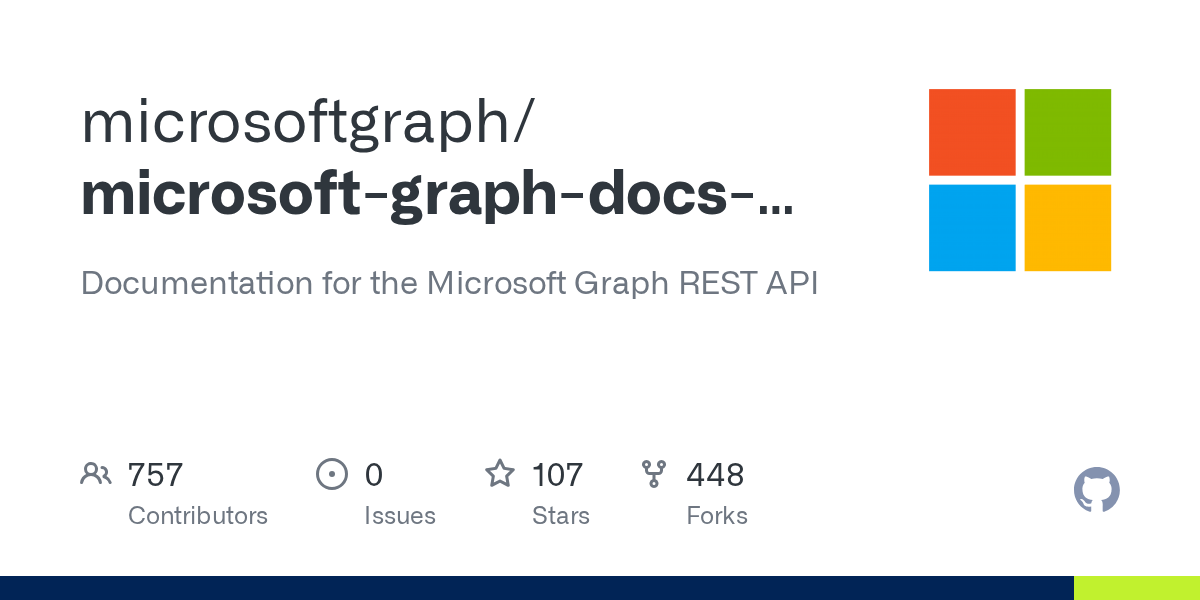Click the Issues circle icon
Image resolution: width=1200 pixels, height=600 pixels.
coord(331,474)
